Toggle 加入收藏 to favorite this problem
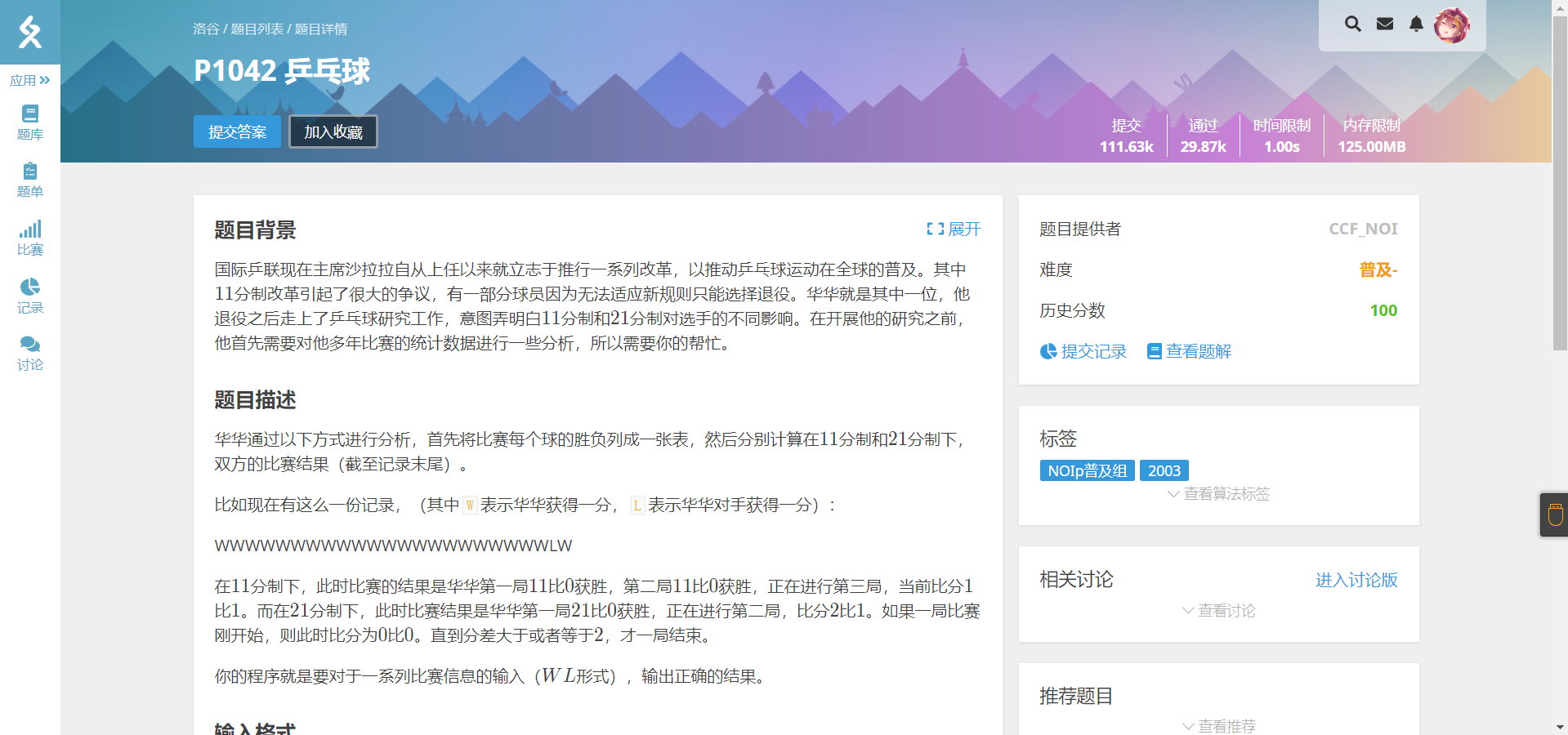1568x735 pixels. 333,131
